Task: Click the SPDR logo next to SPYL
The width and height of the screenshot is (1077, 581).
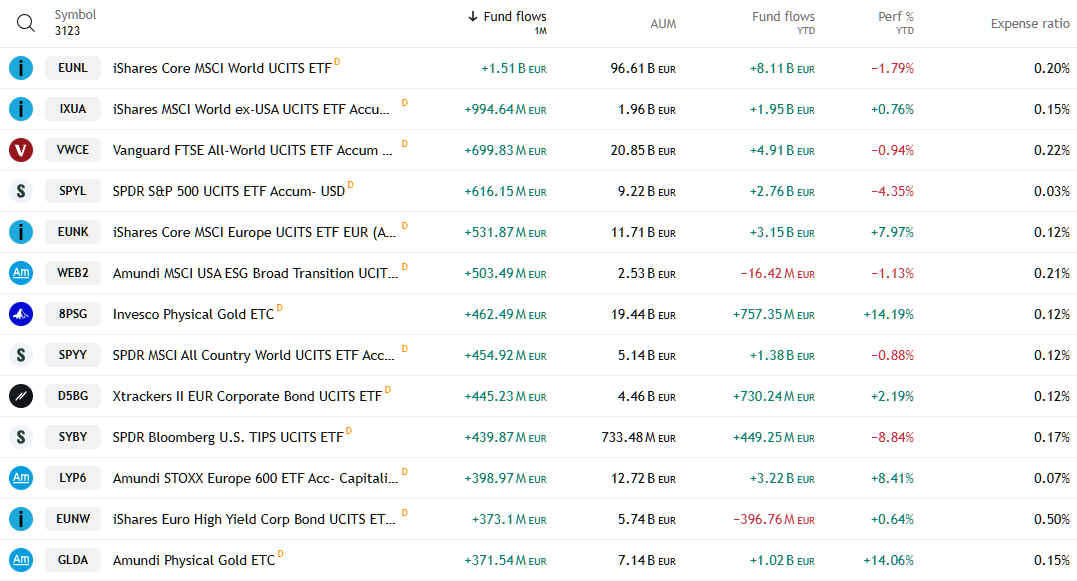Action: [x=20, y=191]
